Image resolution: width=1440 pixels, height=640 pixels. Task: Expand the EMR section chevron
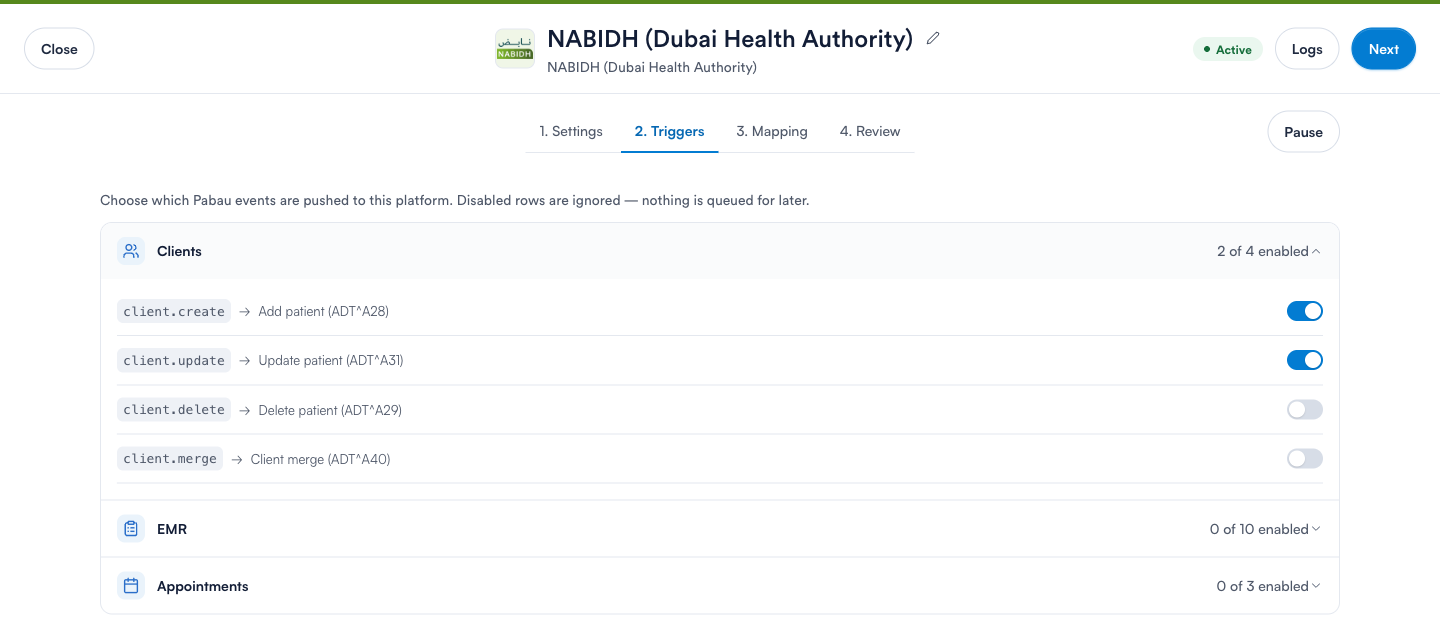(1316, 529)
